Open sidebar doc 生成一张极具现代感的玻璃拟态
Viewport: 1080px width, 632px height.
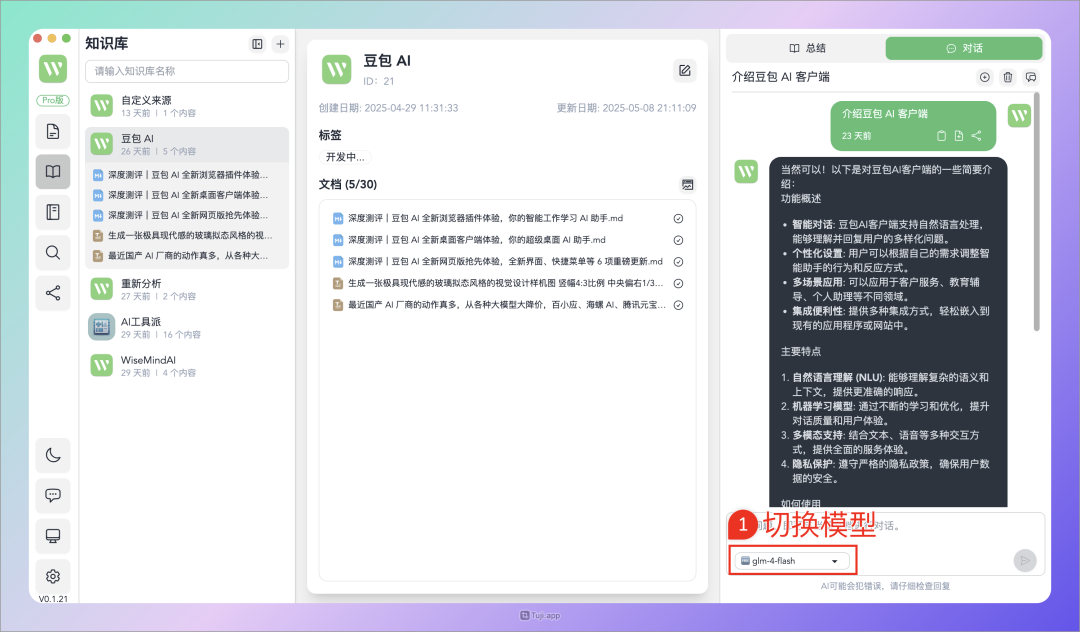[x=181, y=235]
